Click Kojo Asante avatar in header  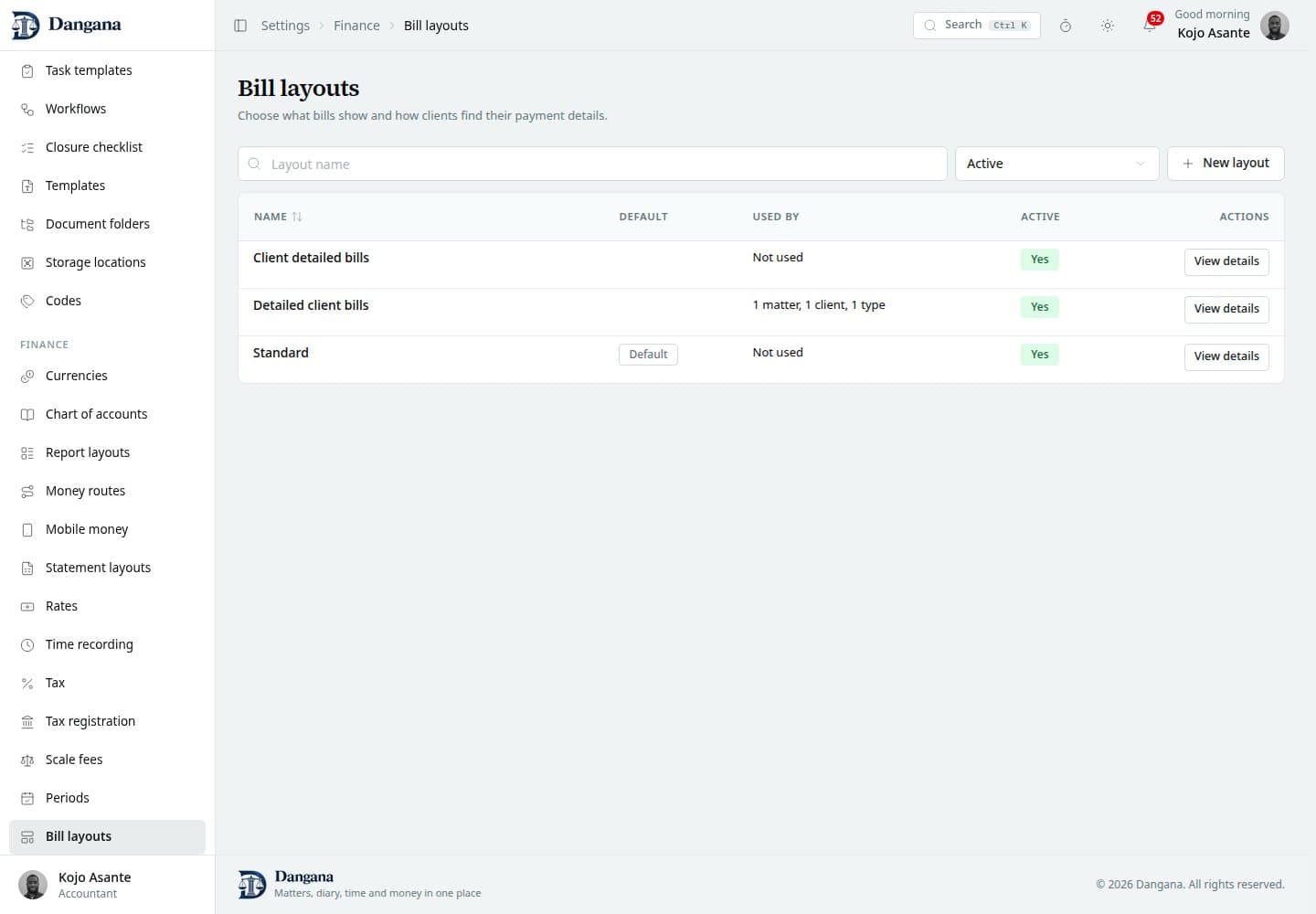coord(1275,26)
